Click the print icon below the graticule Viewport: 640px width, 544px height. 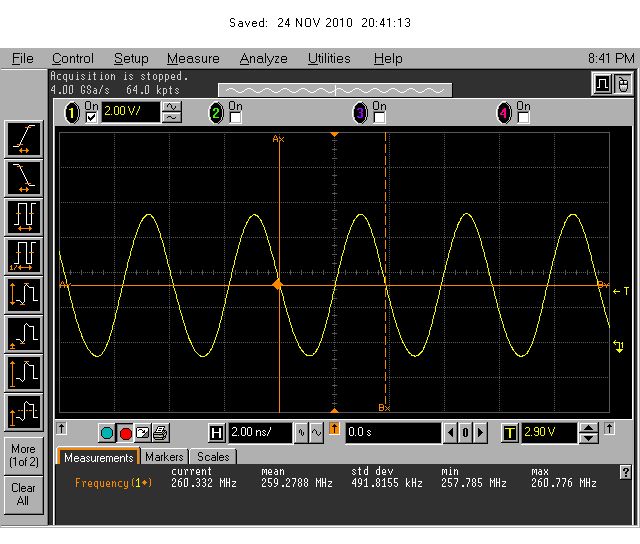pos(161,433)
